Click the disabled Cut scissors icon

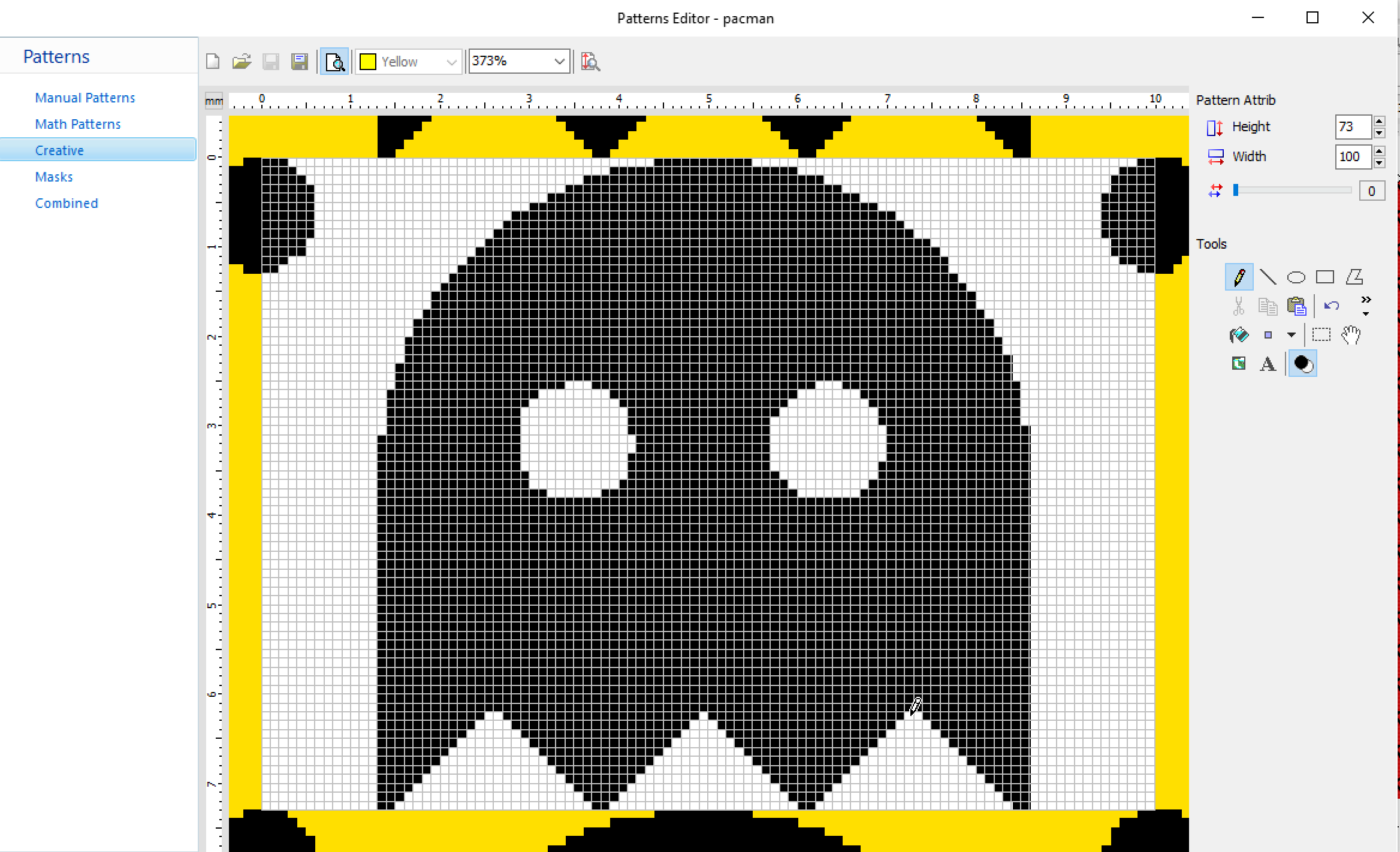[1239, 306]
